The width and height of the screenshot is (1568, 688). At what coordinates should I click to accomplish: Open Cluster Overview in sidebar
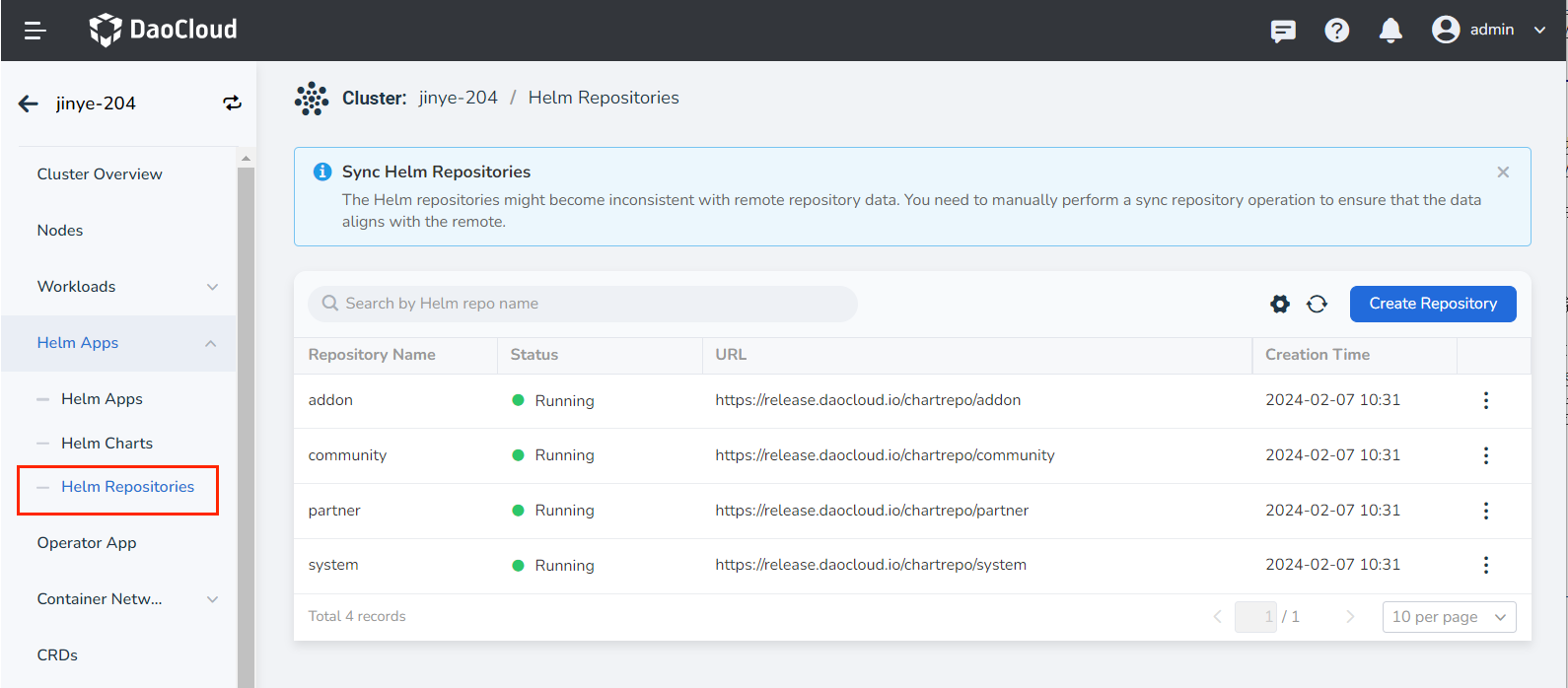click(x=100, y=174)
